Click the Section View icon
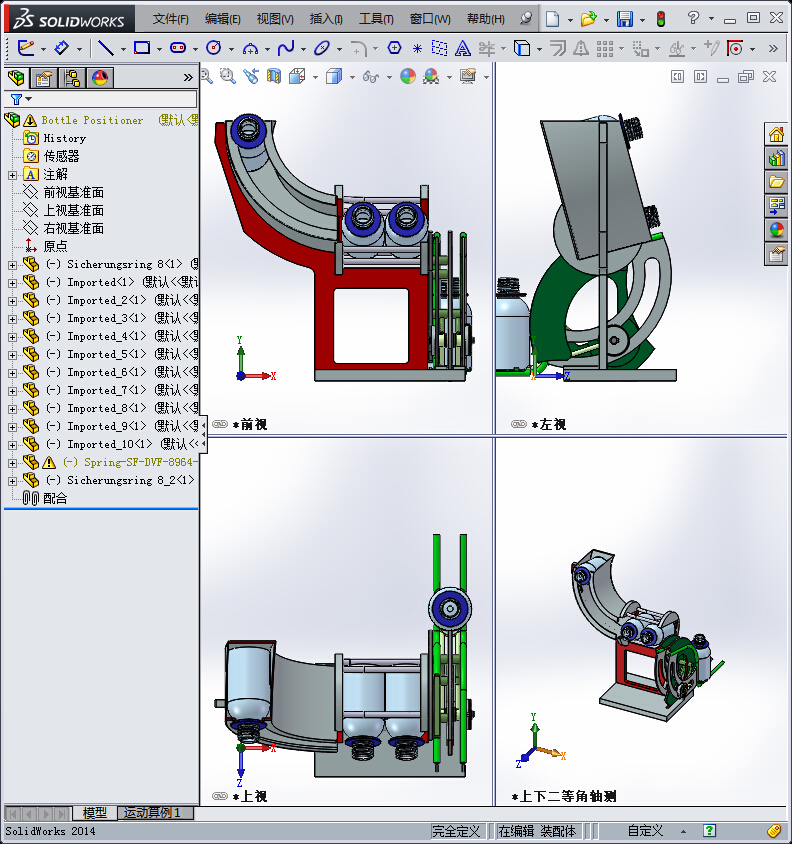Image resolution: width=792 pixels, height=844 pixels. (x=274, y=76)
